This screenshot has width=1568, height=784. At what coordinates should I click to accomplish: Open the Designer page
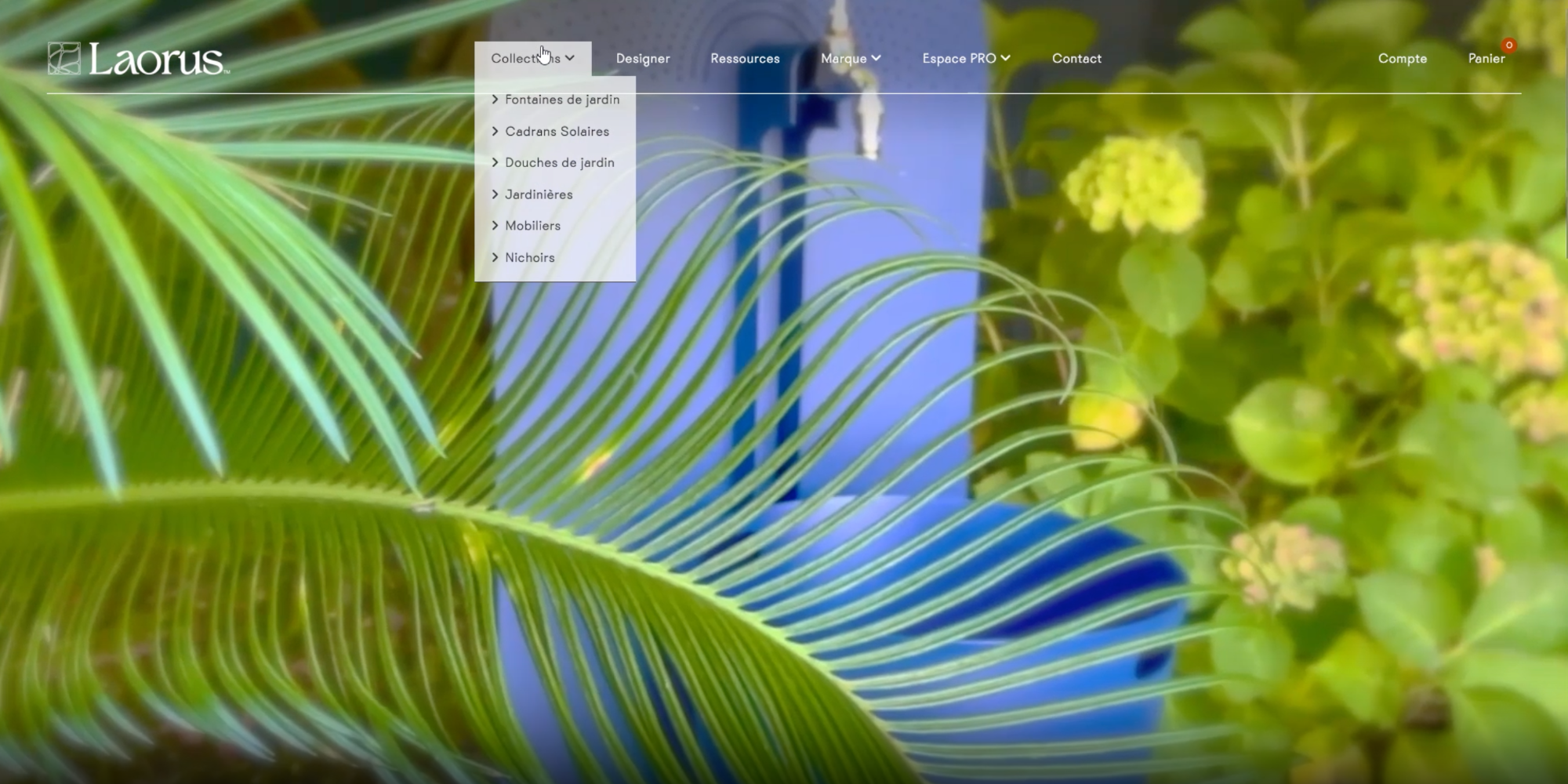point(643,59)
